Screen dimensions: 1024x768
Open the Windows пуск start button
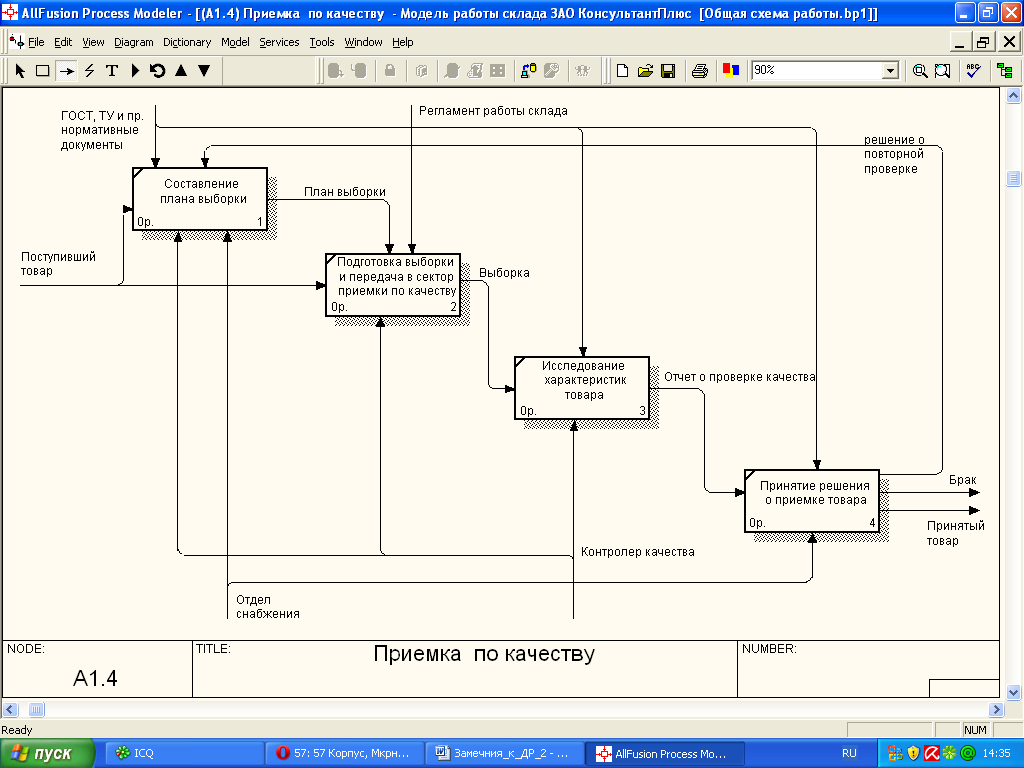click(x=47, y=754)
